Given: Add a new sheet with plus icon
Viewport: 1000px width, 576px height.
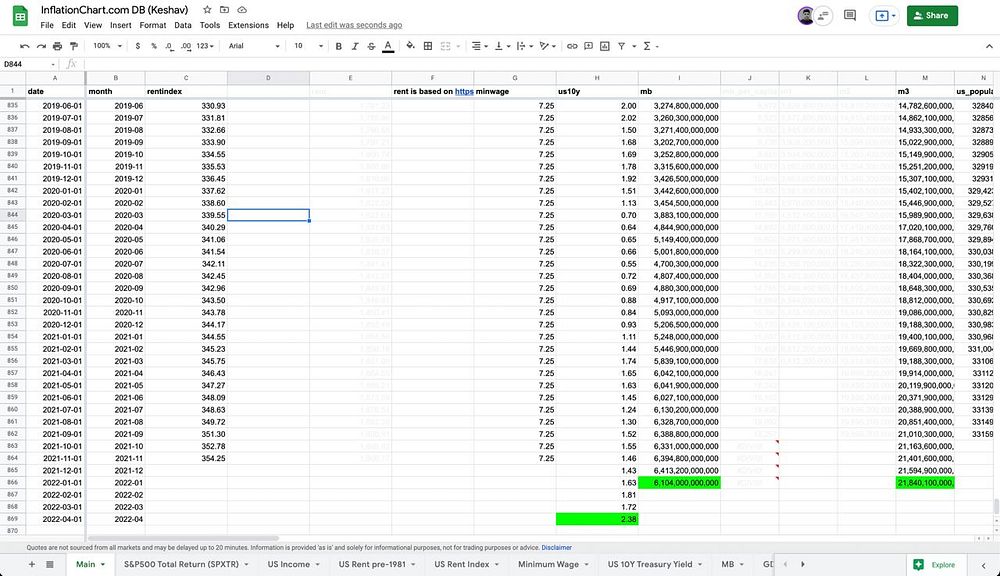Looking at the screenshot, I should pyautogui.click(x=32, y=565).
